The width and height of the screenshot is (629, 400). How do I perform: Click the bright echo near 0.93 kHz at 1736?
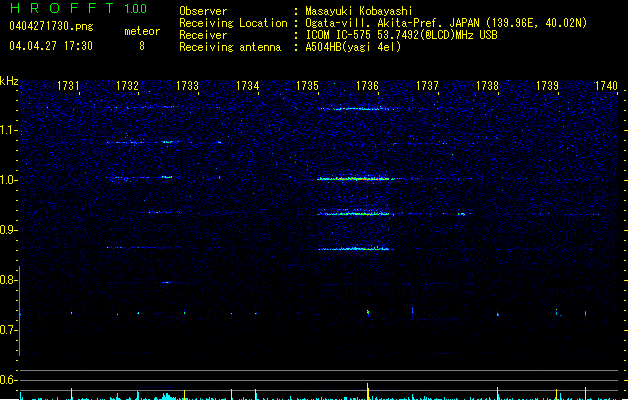[x=354, y=214]
